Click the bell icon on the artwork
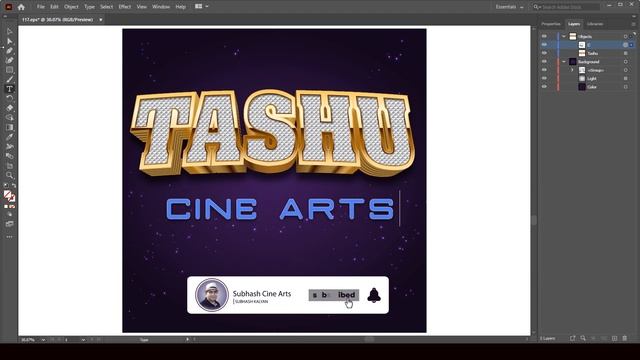640x360 pixels. [373, 295]
